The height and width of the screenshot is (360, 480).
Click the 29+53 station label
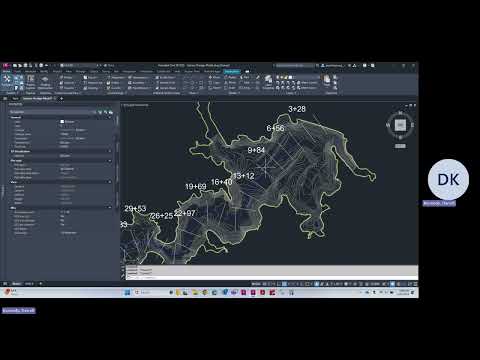click(x=135, y=209)
